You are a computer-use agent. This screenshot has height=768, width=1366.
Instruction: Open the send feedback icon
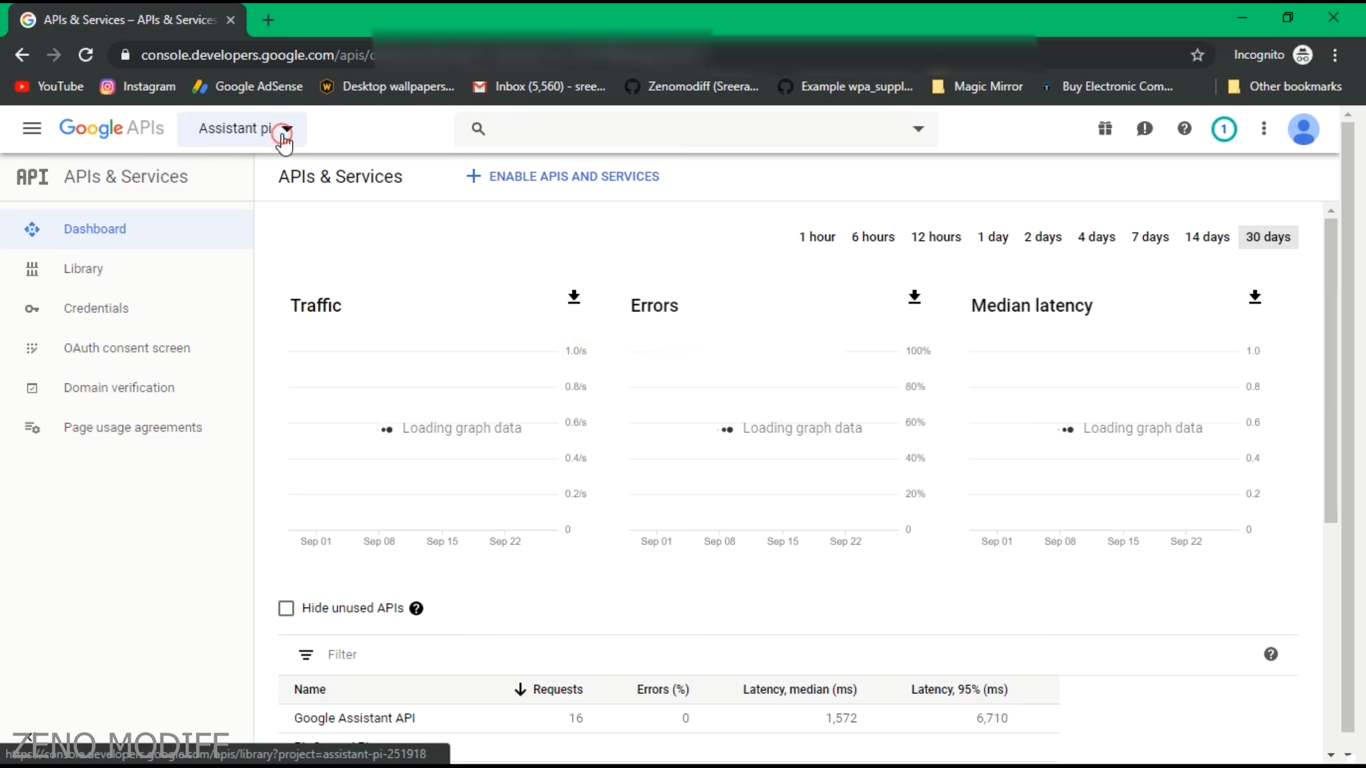[x=1145, y=128]
